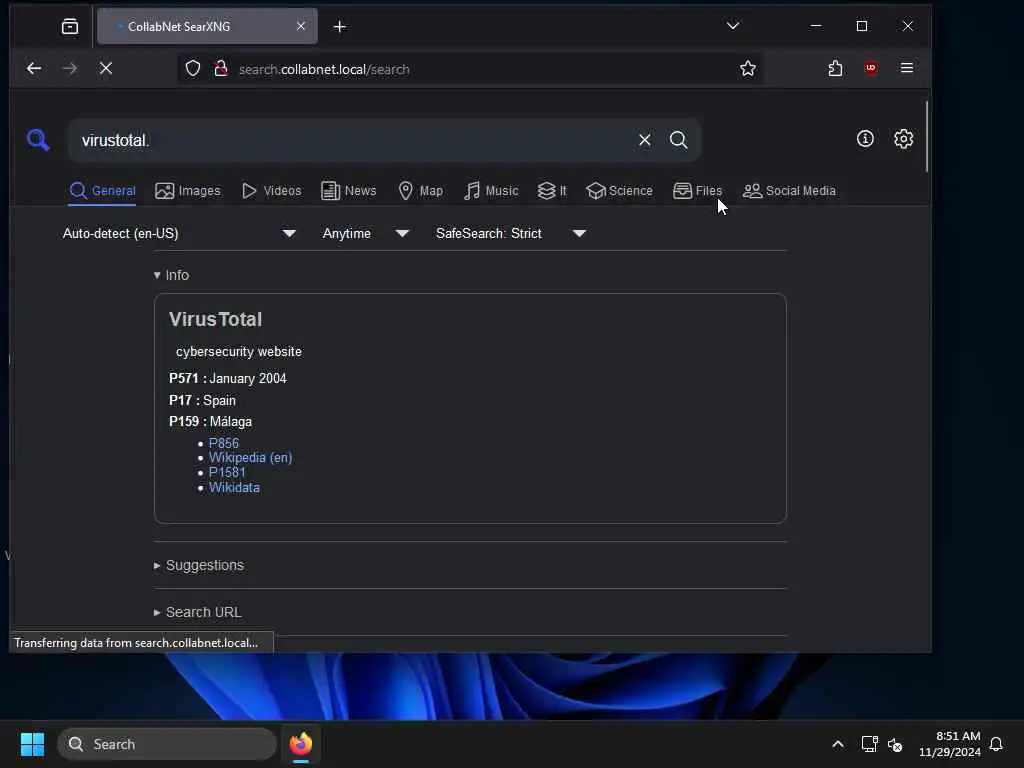Switch to the General search category

coord(103,191)
